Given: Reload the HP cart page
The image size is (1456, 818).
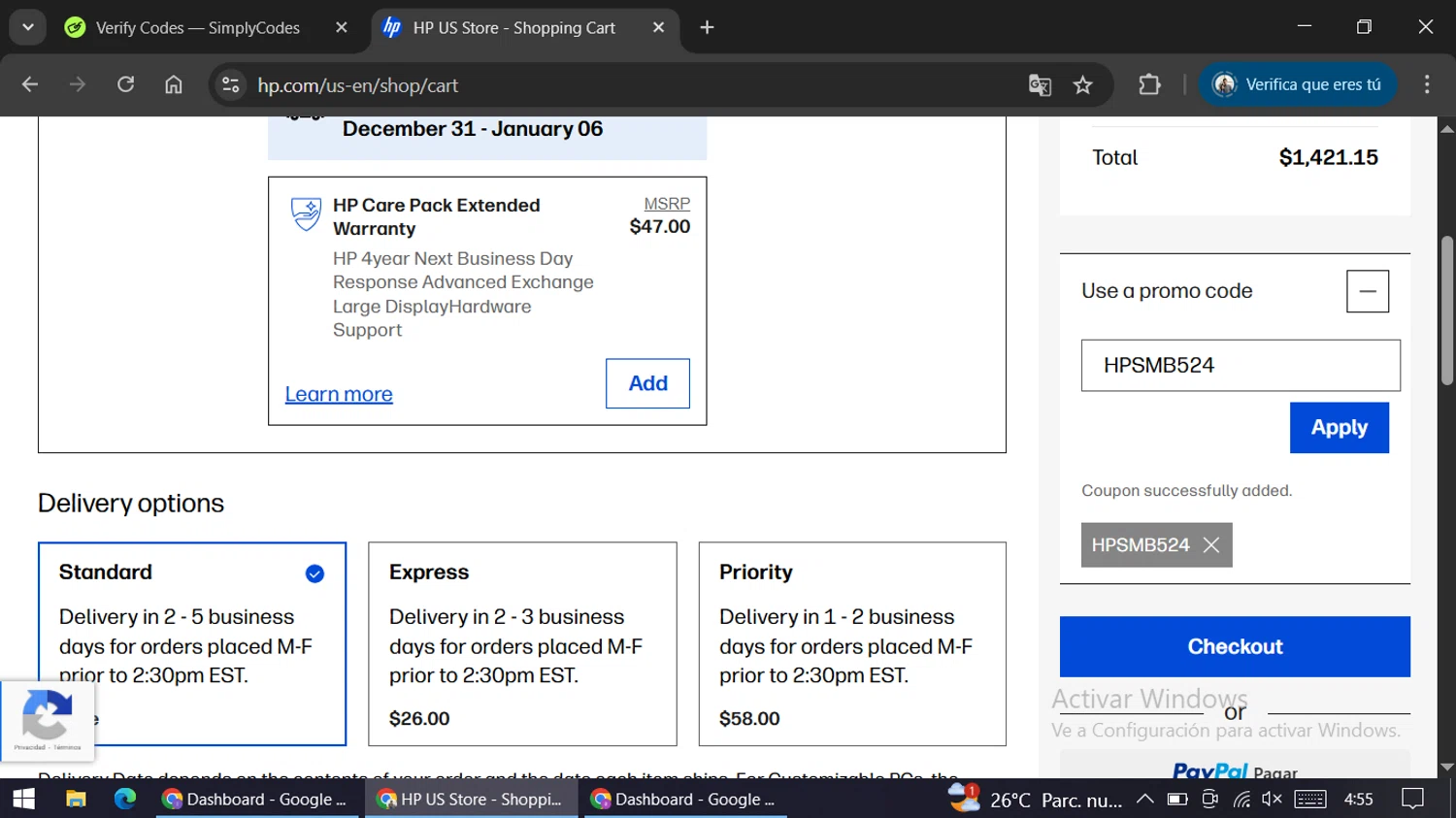Looking at the screenshot, I should (125, 85).
